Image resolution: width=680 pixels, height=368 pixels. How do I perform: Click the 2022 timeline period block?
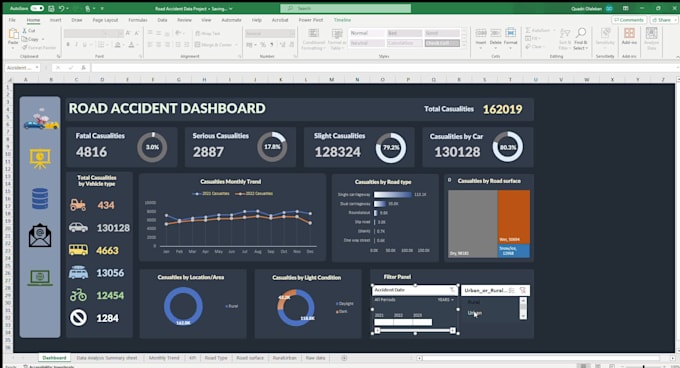[x=403, y=322]
